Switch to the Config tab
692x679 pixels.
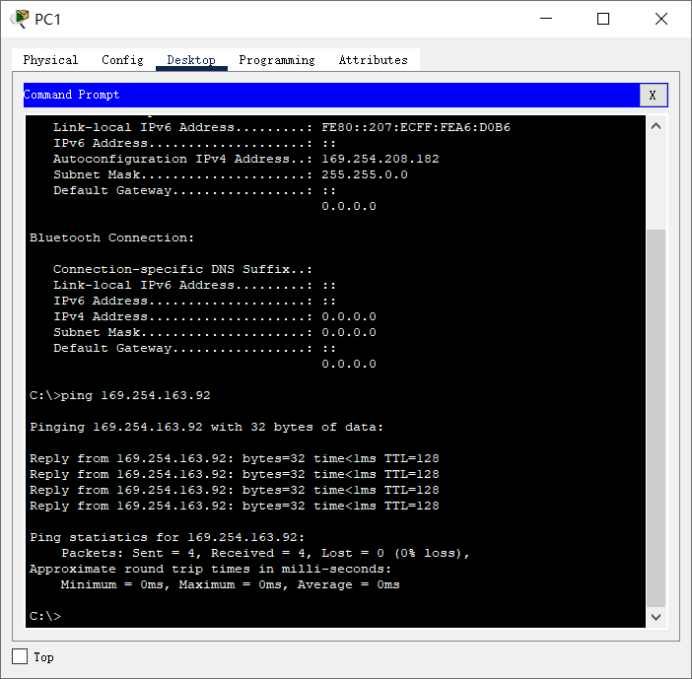(x=122, y=60)
